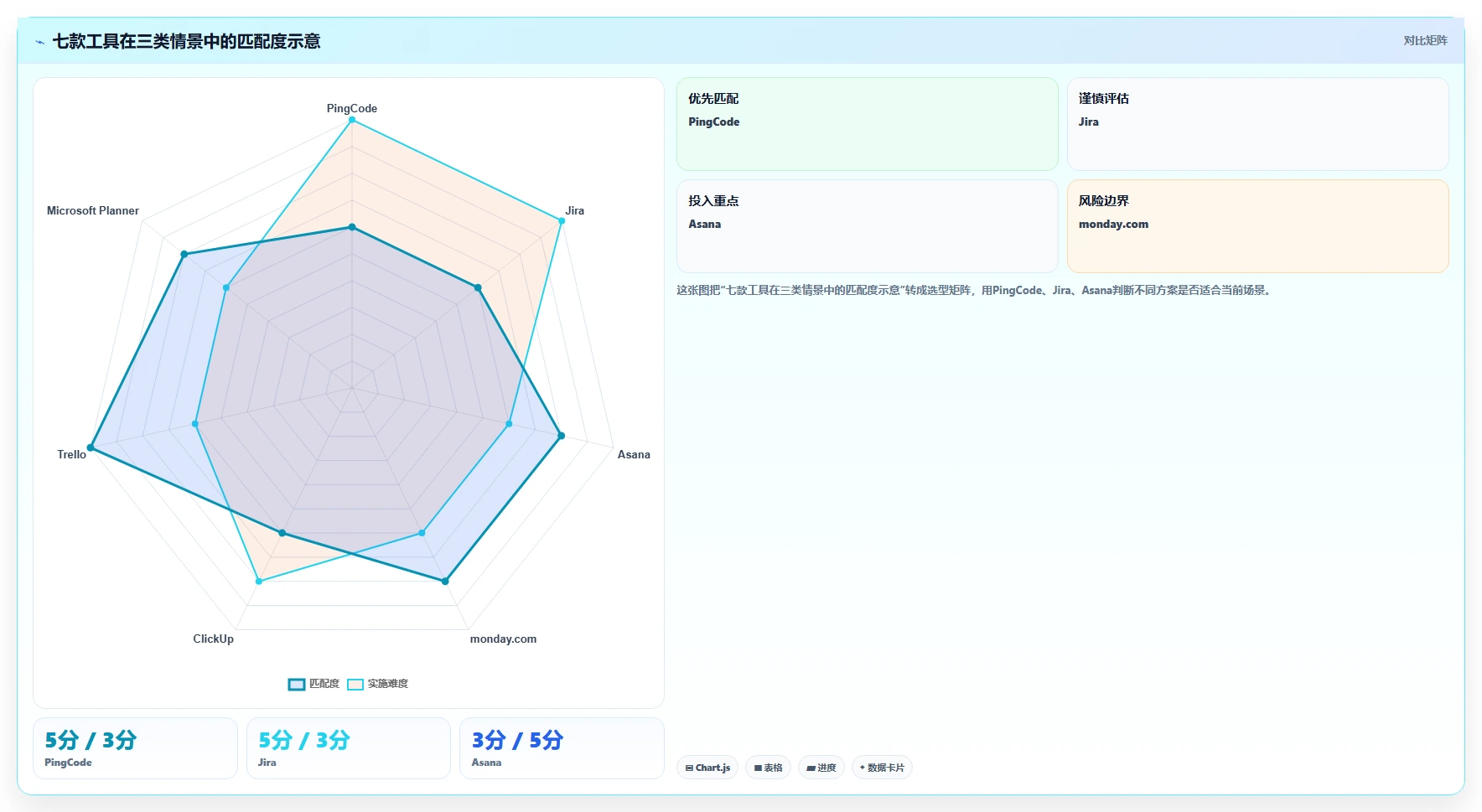Open the 风险边界 monday.com card
Screen dimensions: 1482x812
tap(1257, 226)
